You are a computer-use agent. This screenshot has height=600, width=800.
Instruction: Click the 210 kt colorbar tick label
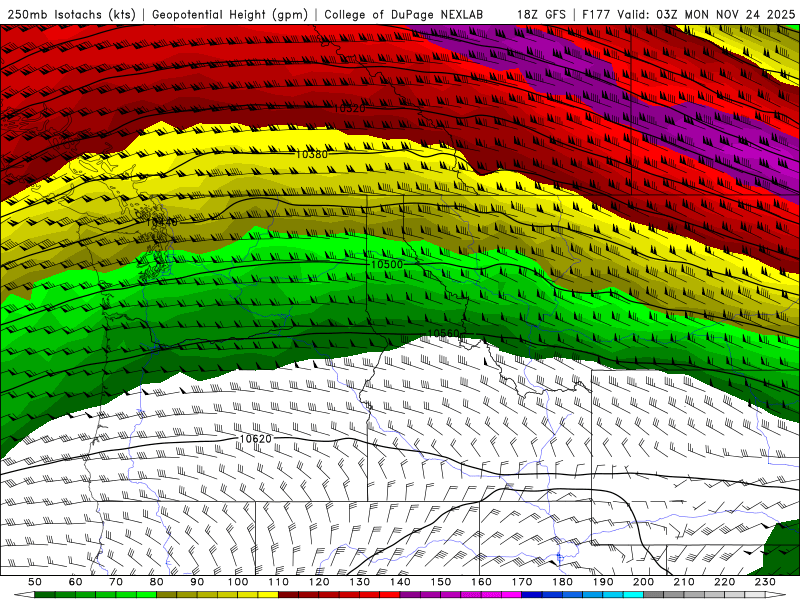[x=684, y=582]
